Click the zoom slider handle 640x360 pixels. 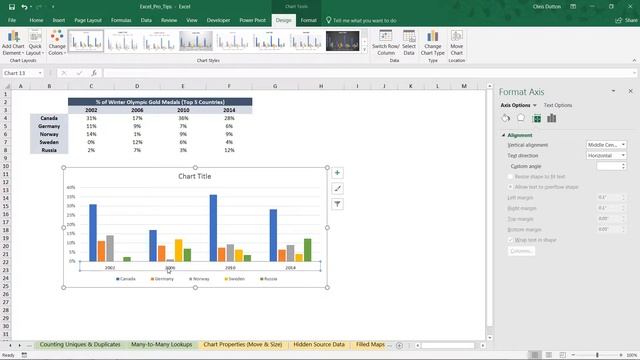click(x=597, y=355)
